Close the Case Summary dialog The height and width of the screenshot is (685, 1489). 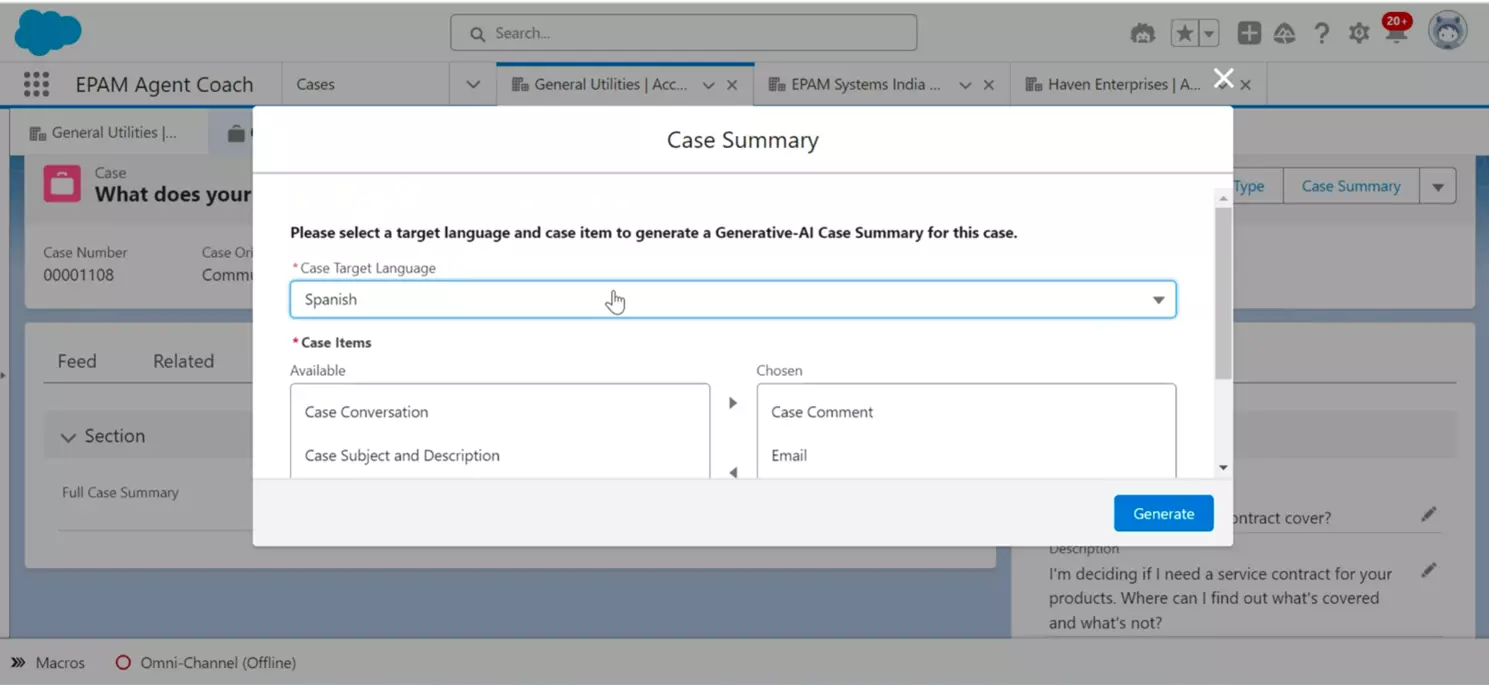[x=1223, y=79]
